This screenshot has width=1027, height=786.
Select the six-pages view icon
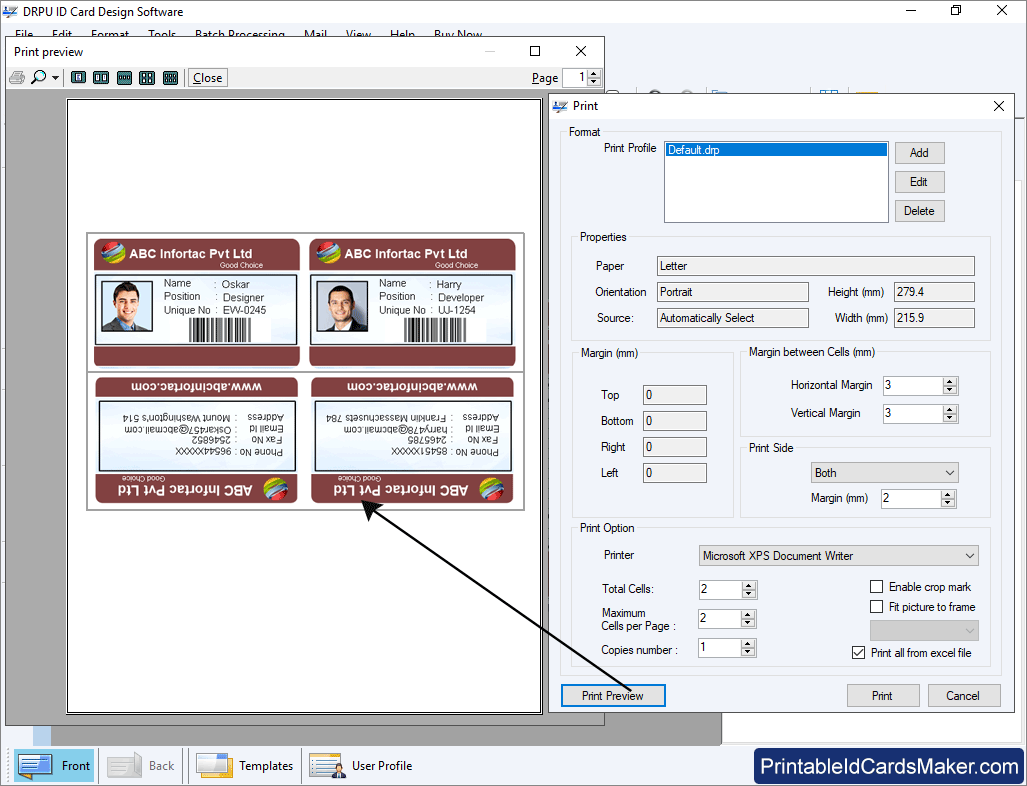point(170,77)
